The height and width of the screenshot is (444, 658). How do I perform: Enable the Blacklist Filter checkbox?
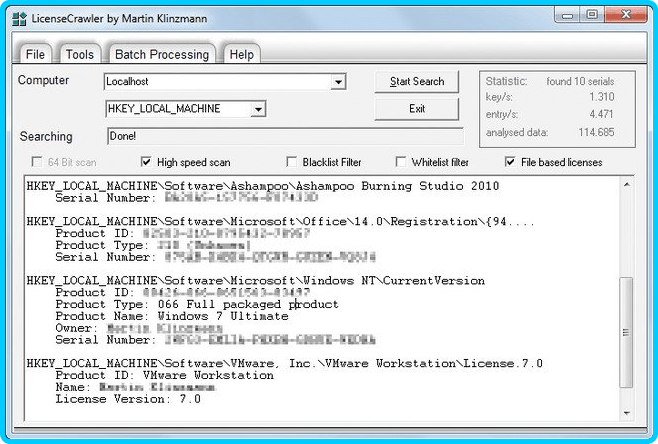[292, 162]
